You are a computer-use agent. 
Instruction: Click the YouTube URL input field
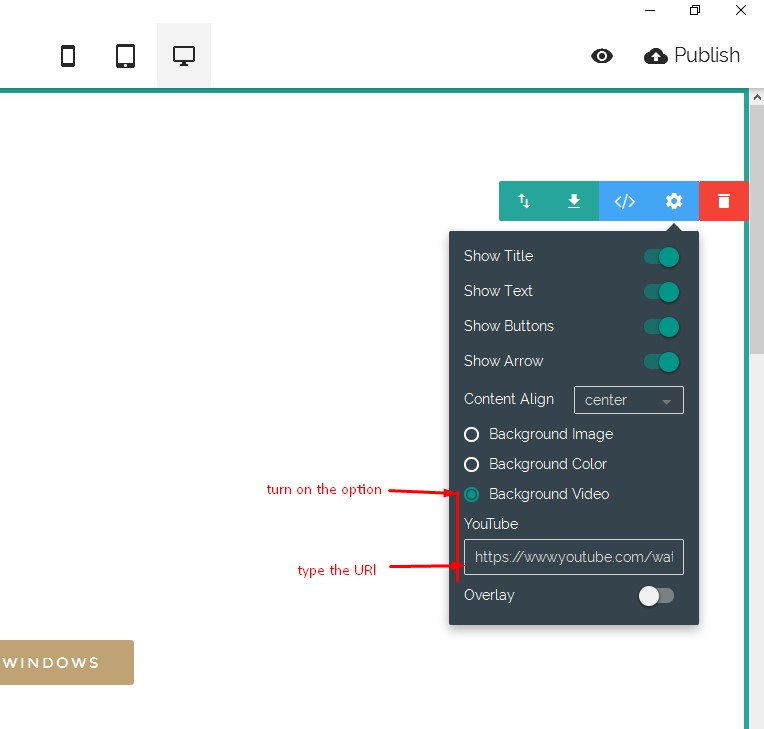click(574, 557)
